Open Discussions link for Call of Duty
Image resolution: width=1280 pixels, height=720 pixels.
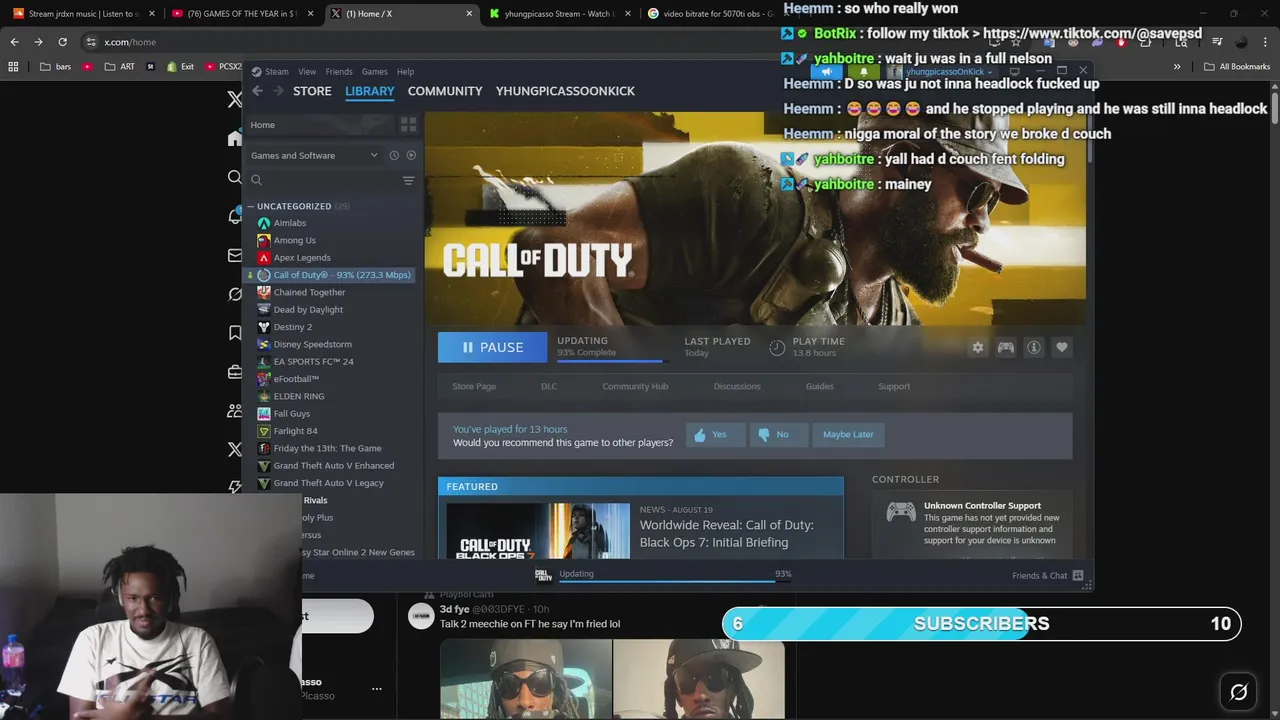(737, 386)
